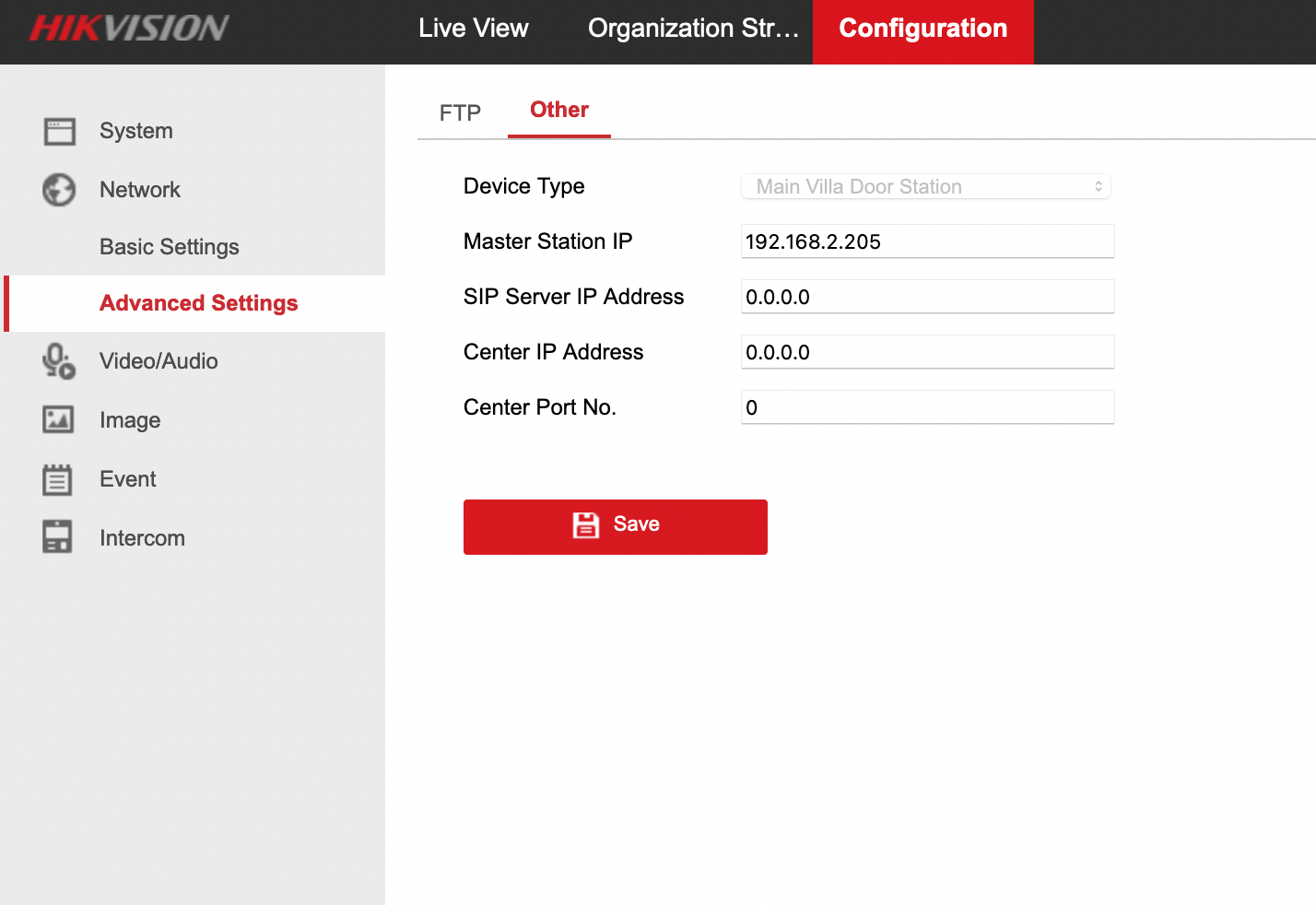Viewport: 1316px width, 905px height.
Task: Click the Hikvision logo
Action: click(x=129, y=29)
